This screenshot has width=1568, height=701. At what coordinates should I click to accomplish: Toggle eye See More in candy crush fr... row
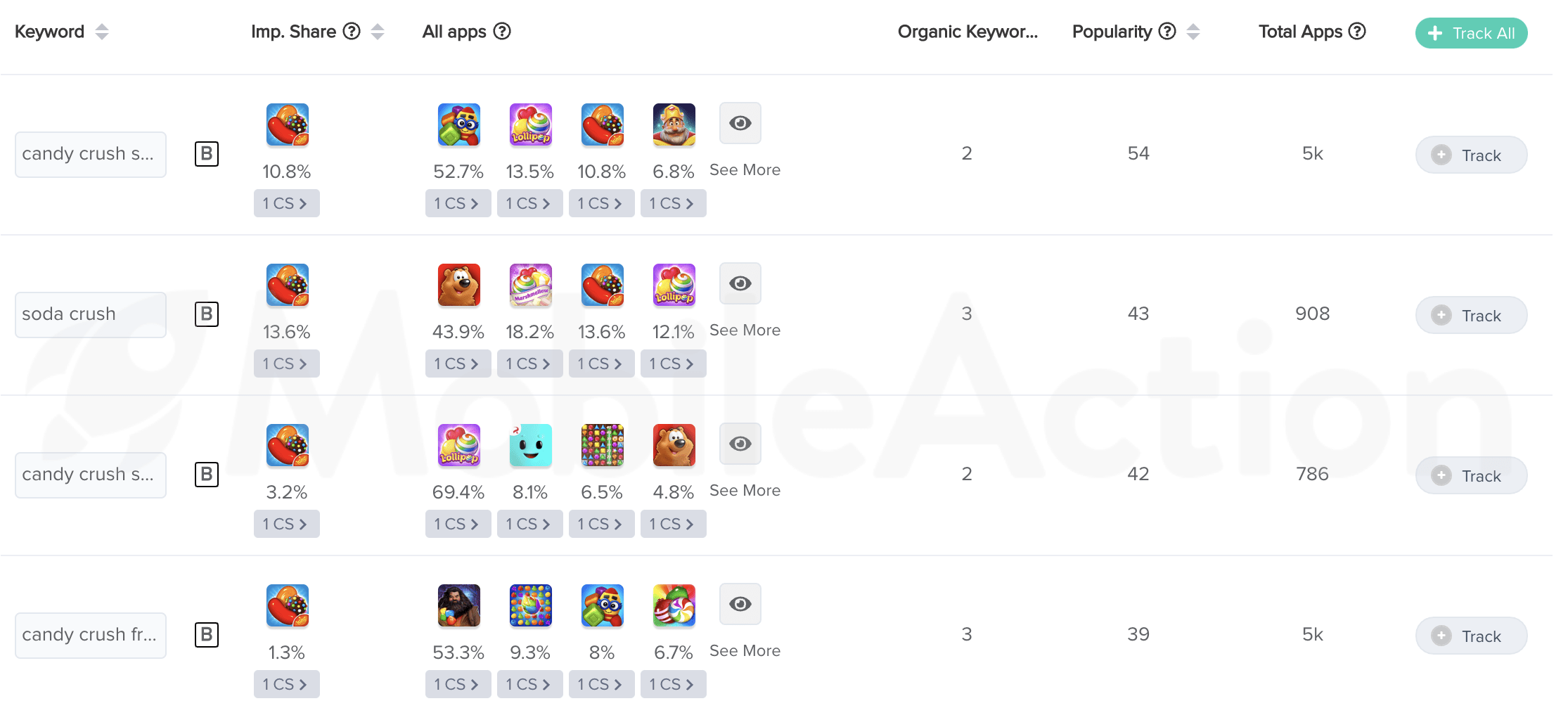point(740,604)
